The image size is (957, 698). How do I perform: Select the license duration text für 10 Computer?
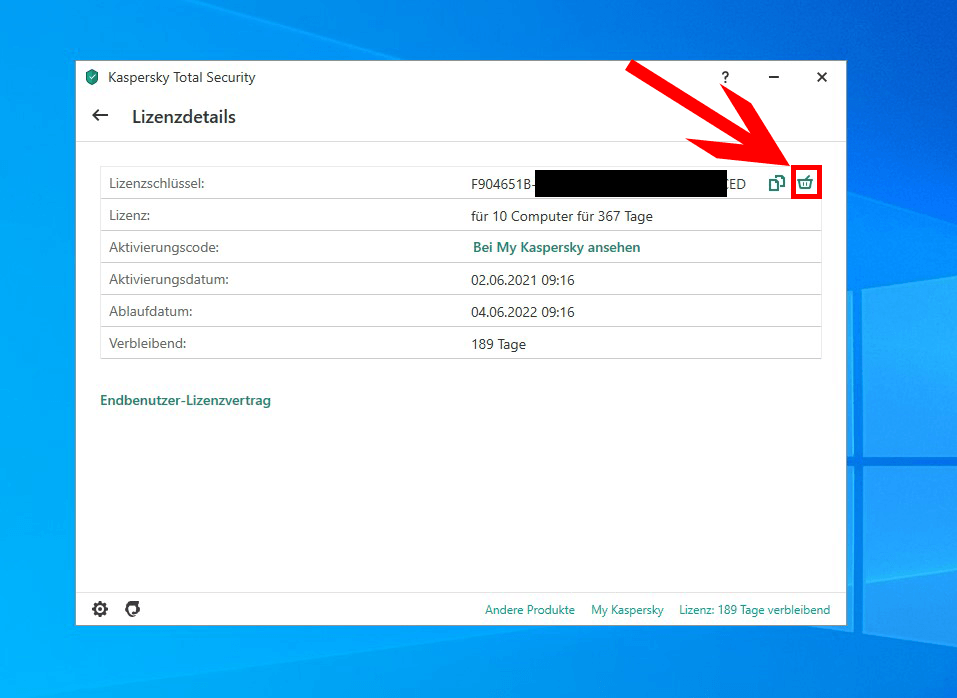pyautogui.click(x=563, y=215)
